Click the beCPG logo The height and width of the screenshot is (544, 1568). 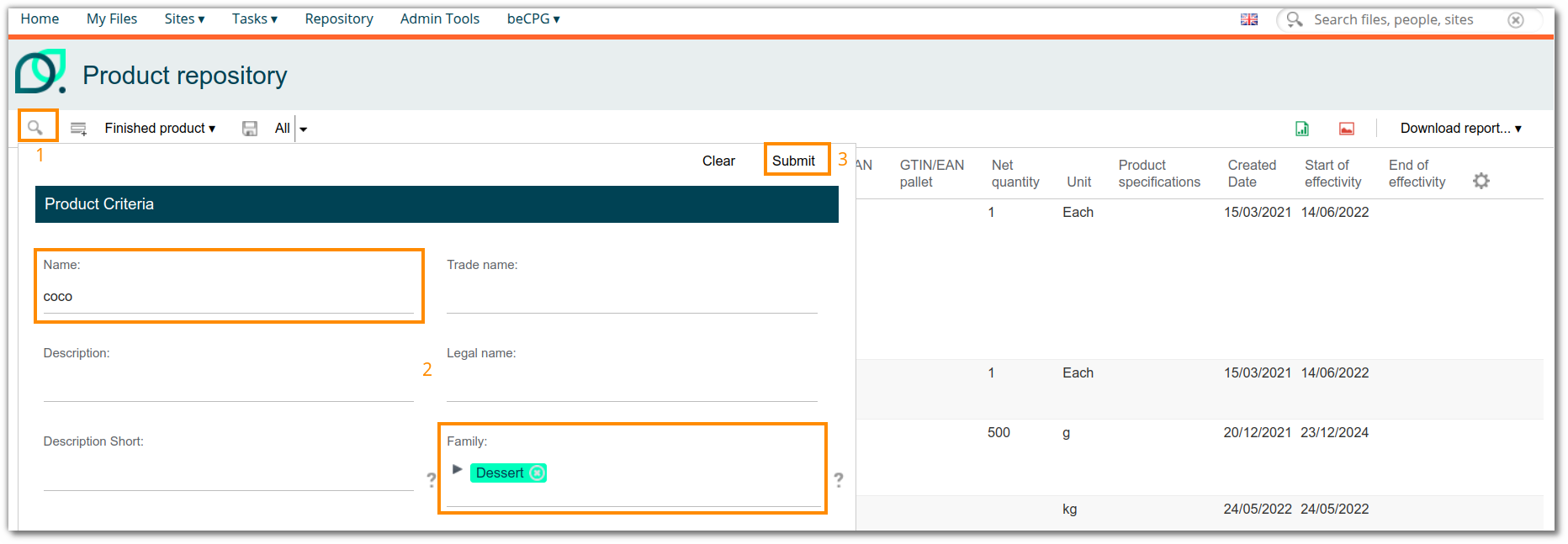(40, 71)
